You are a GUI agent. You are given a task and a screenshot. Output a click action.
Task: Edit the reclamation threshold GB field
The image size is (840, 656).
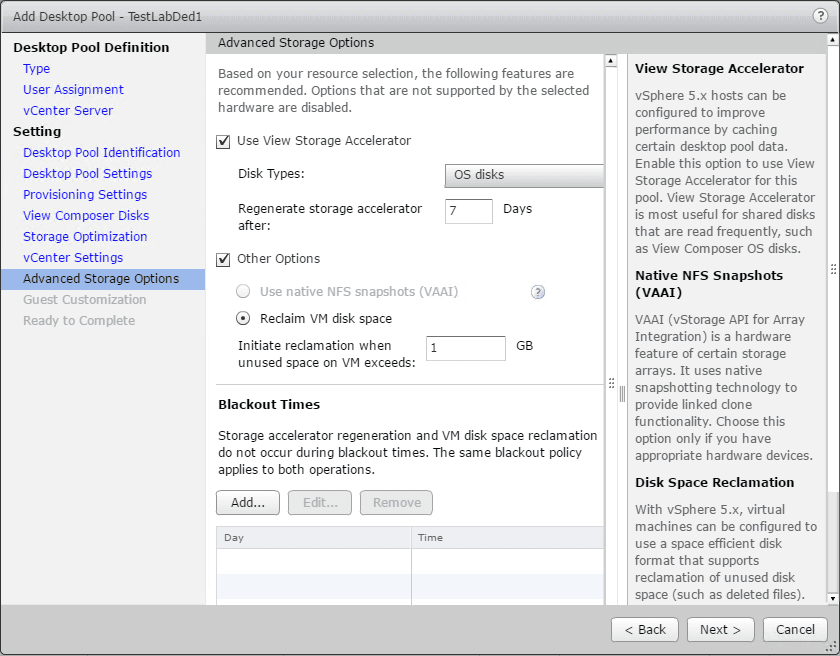pos(466,348)
